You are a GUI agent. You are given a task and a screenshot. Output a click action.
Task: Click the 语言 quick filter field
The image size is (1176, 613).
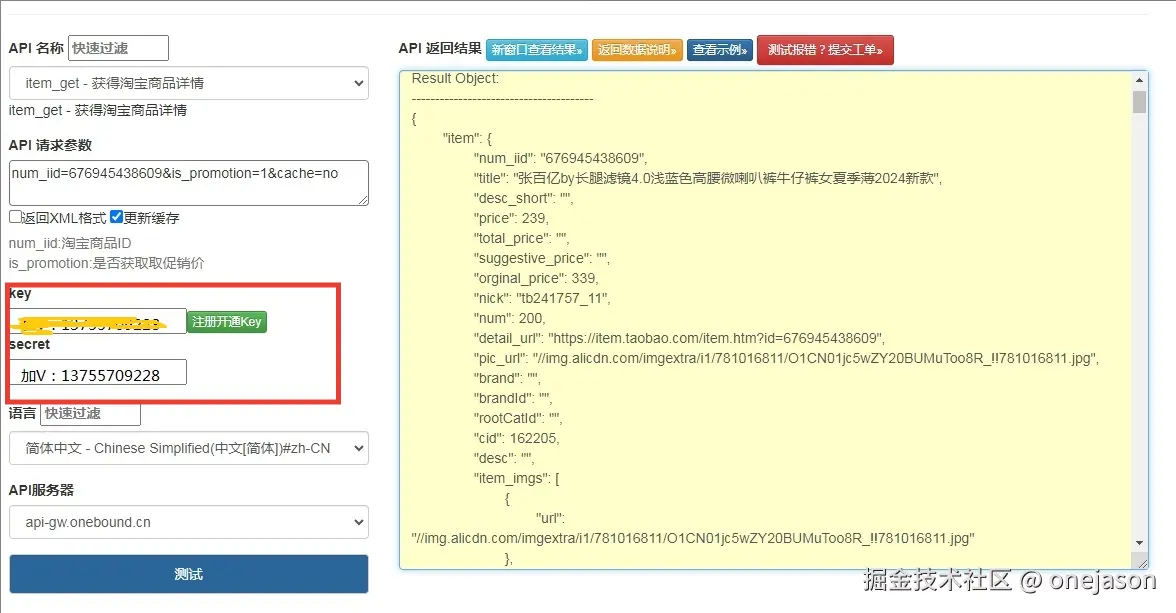point(90,413)
